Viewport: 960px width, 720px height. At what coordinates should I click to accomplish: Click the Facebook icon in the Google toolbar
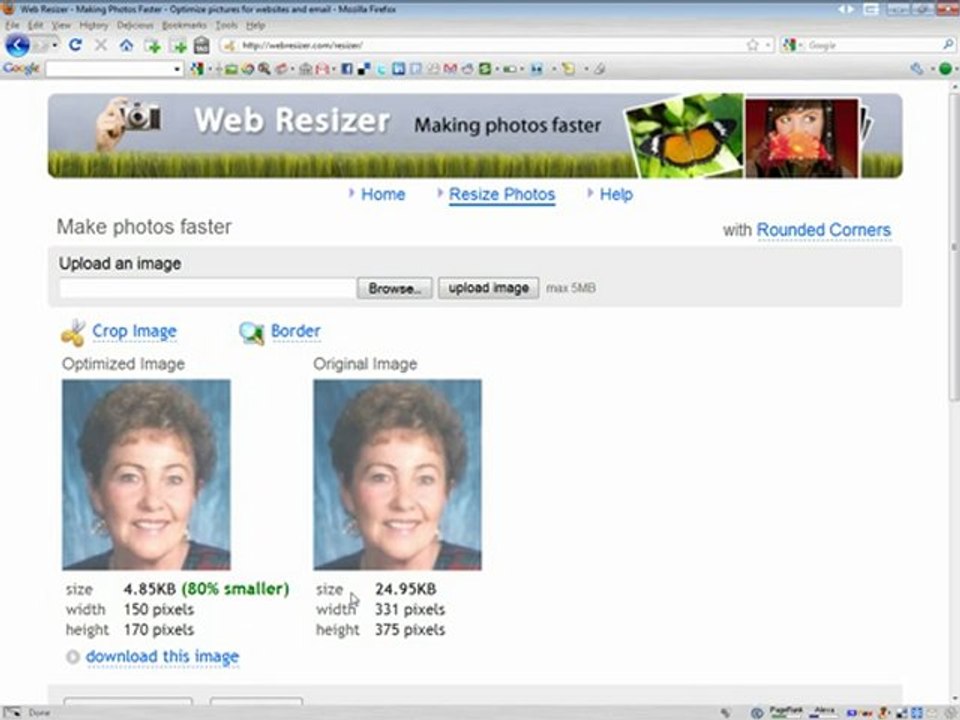pos(347,69)
